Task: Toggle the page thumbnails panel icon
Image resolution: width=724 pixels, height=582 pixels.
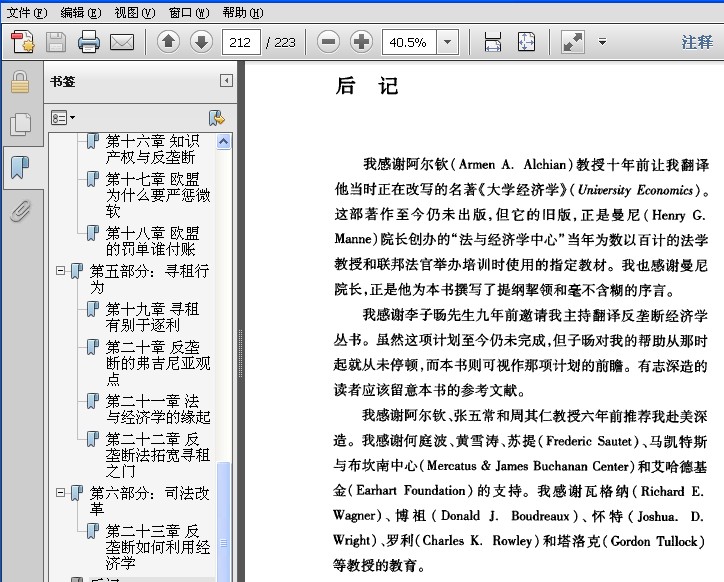Action: tap(20, 124)
